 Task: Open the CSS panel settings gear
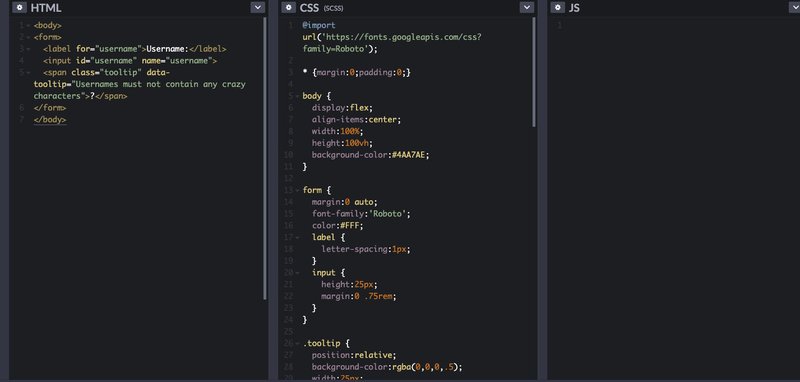[x=288, y=7]
